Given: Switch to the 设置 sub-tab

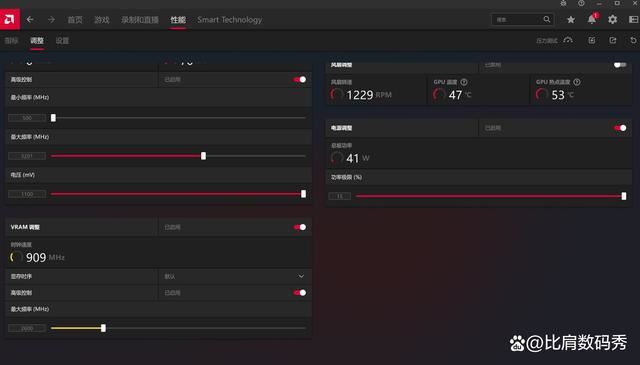Looking at the screenshot, I should point(62,40).
